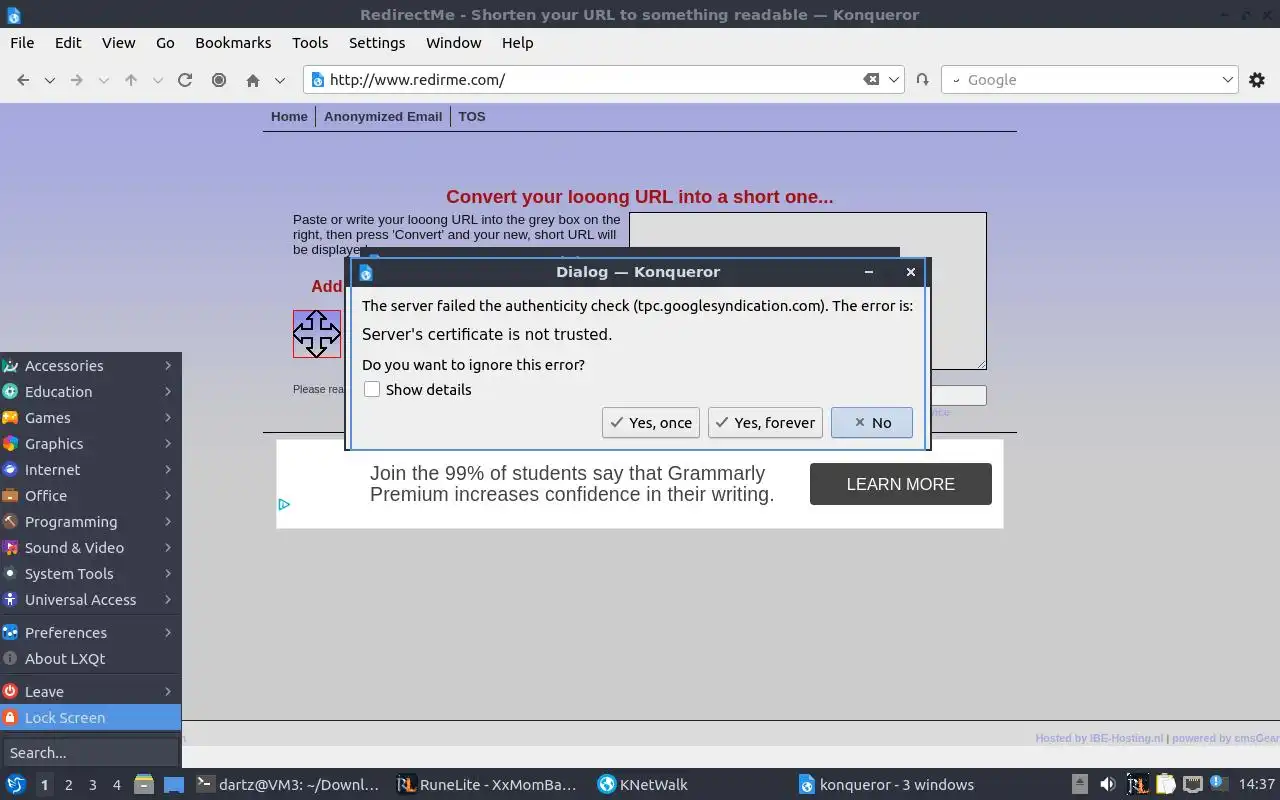Click the notification info tray icon

pos(1219,784)
